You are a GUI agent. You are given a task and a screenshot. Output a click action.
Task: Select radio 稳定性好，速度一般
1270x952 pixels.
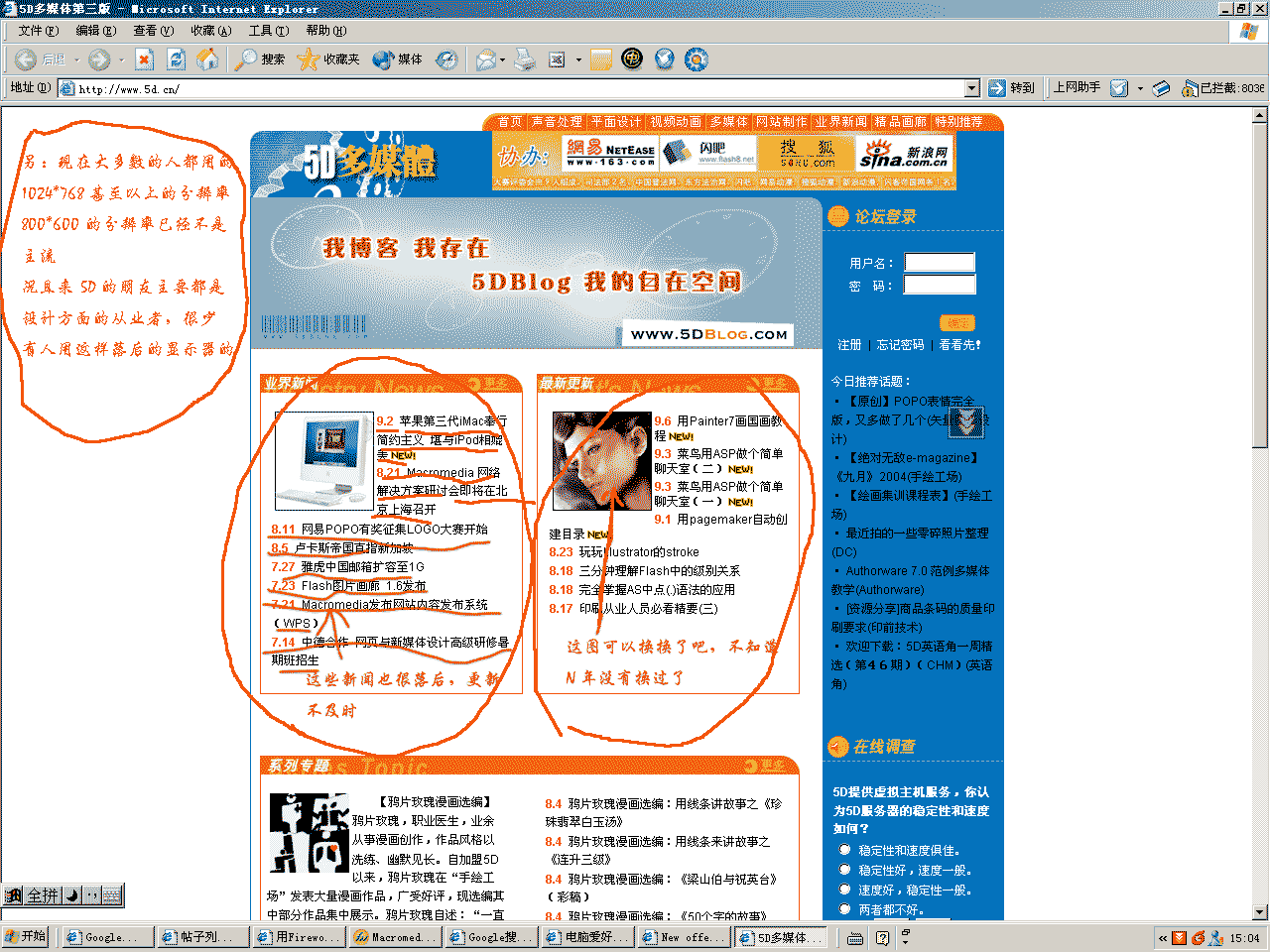click(845, 870)
